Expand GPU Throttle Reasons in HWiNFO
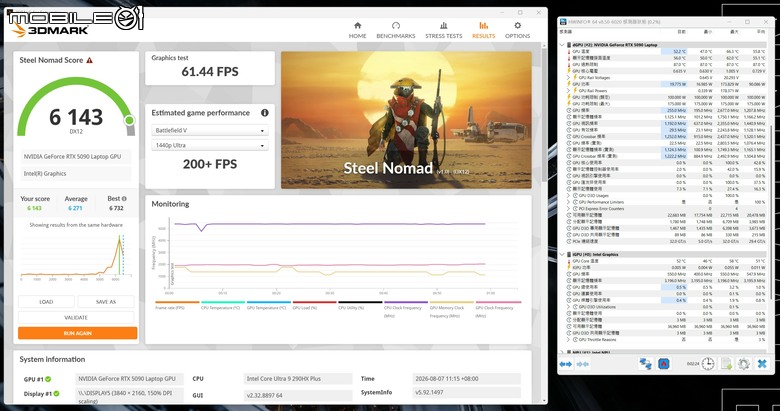Screen dimensions: 780x411 (569, 340)
